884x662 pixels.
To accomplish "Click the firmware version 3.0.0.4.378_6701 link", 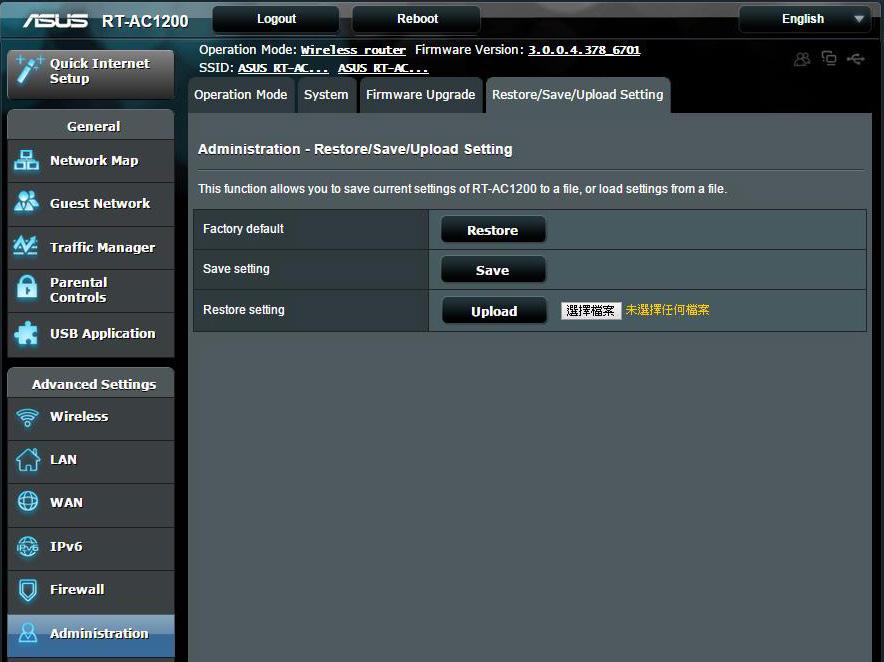I will pyautogui.click(x=584, y=50).
